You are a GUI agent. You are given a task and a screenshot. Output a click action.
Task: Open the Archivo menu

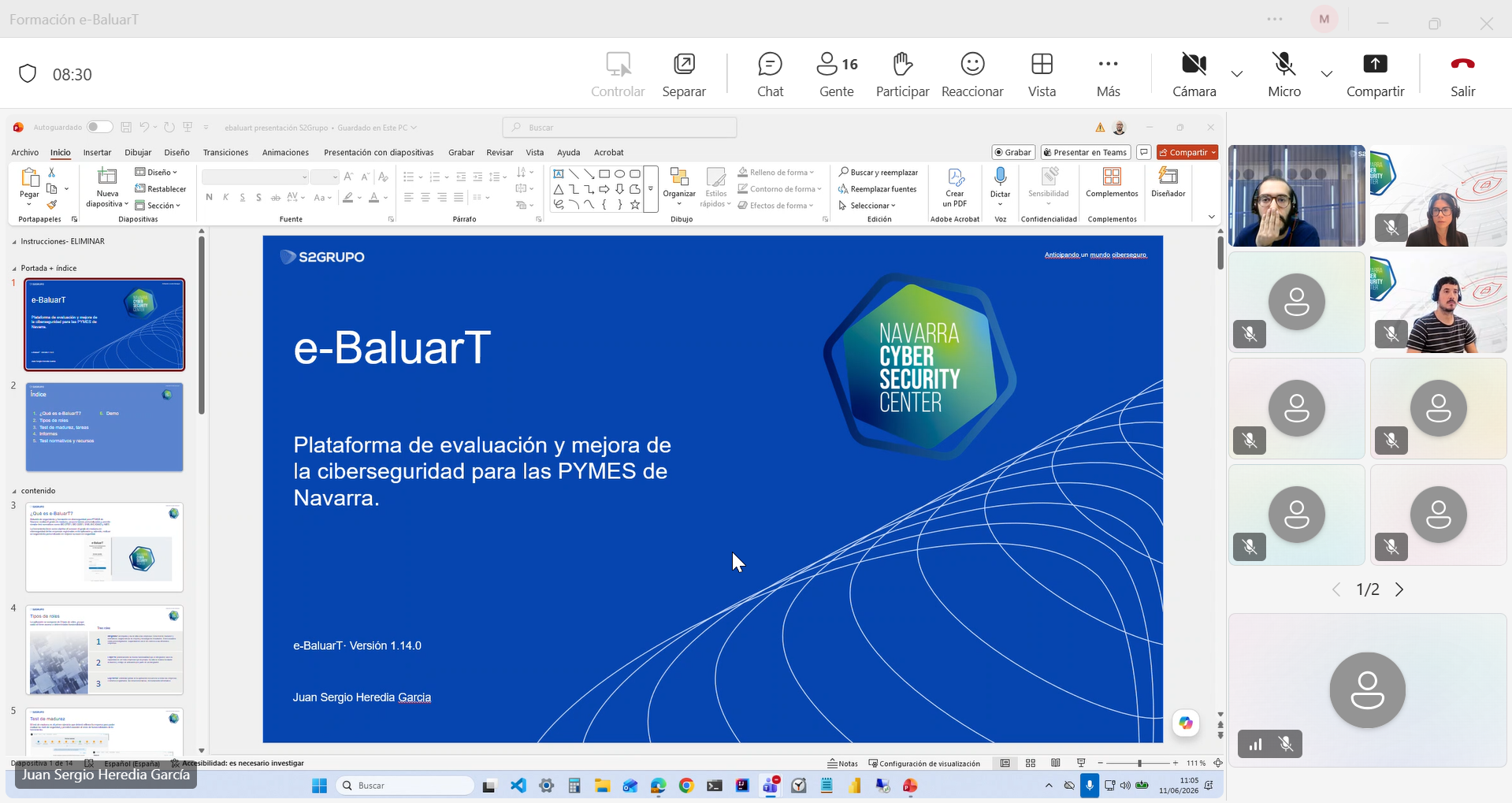tap(24, 152)
